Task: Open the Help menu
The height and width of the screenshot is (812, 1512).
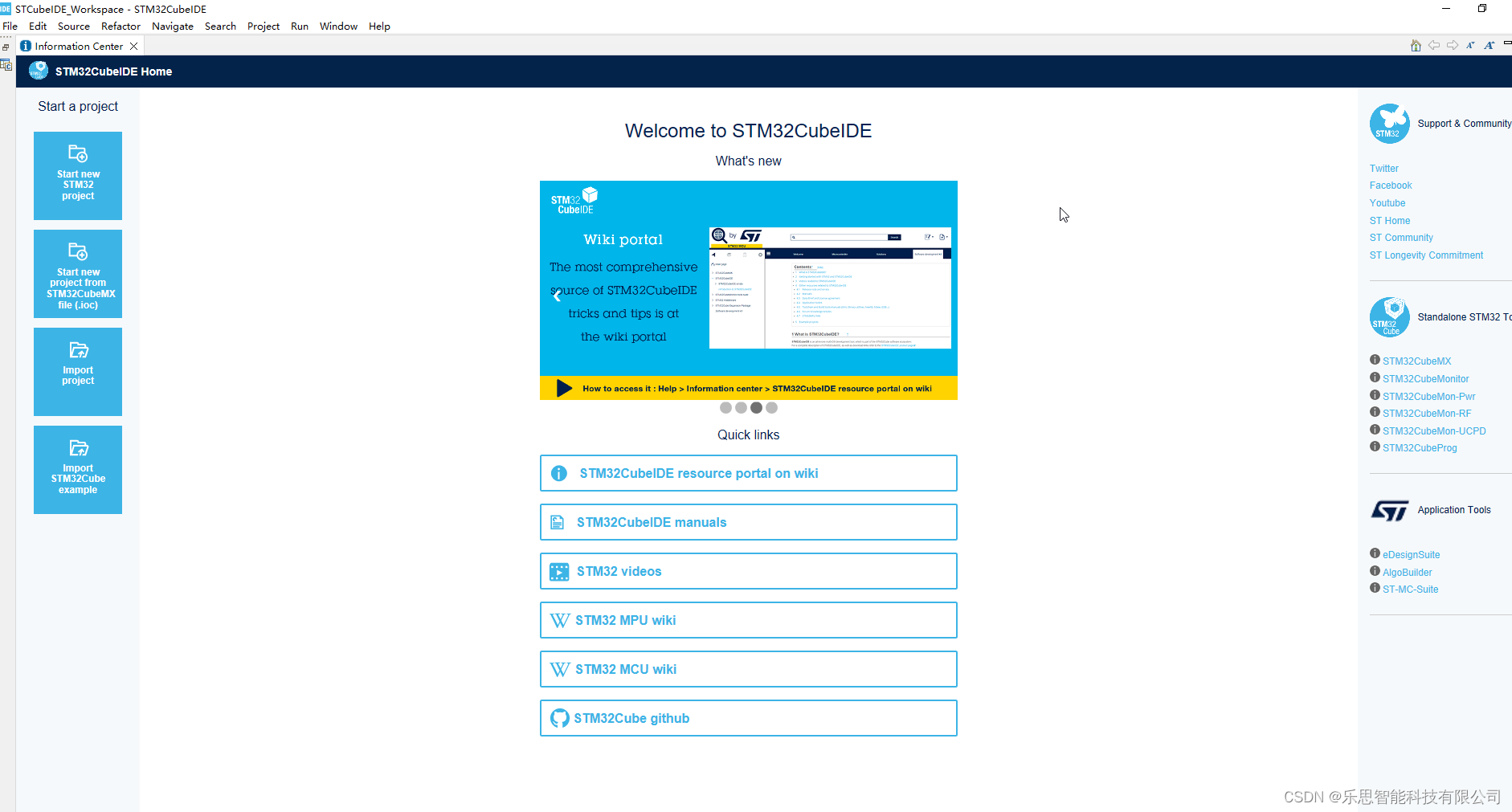Action: pos(379,27)
